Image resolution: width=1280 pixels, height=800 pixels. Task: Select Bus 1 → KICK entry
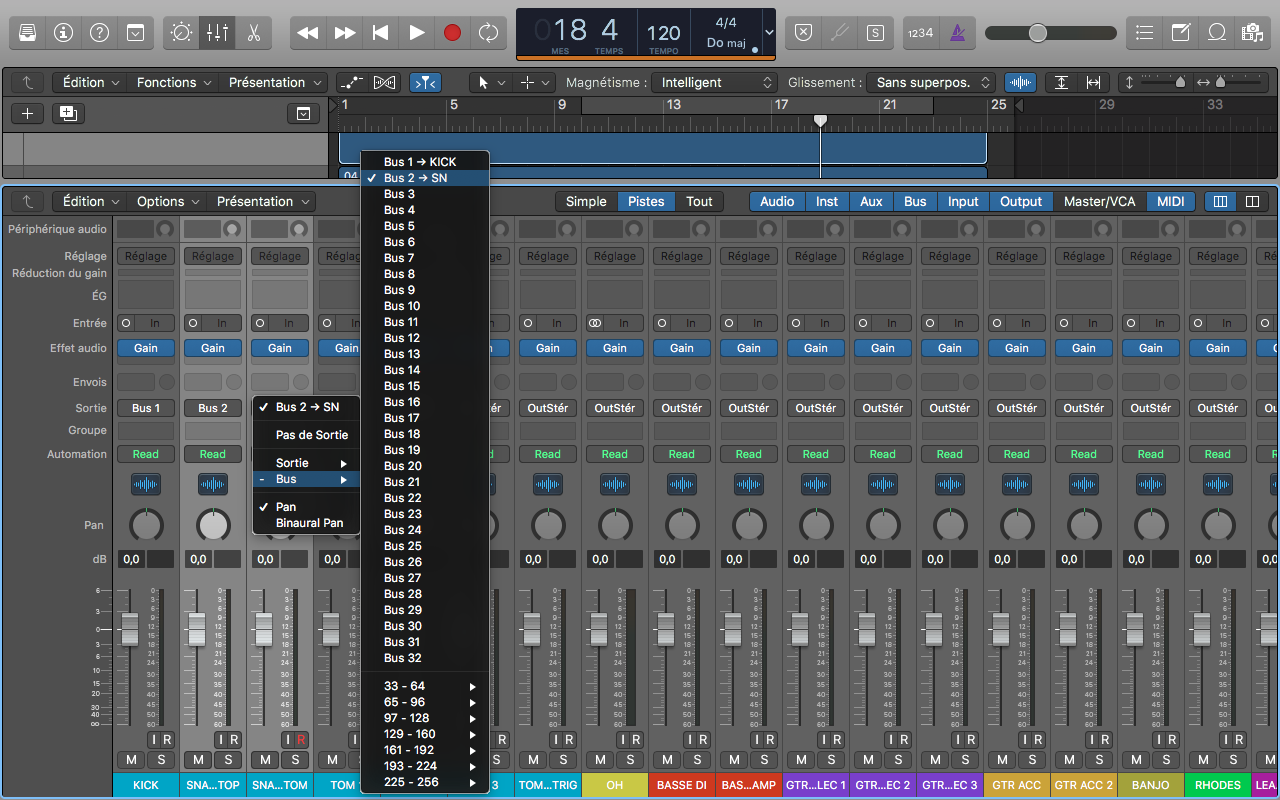click(x=426, y=162)
